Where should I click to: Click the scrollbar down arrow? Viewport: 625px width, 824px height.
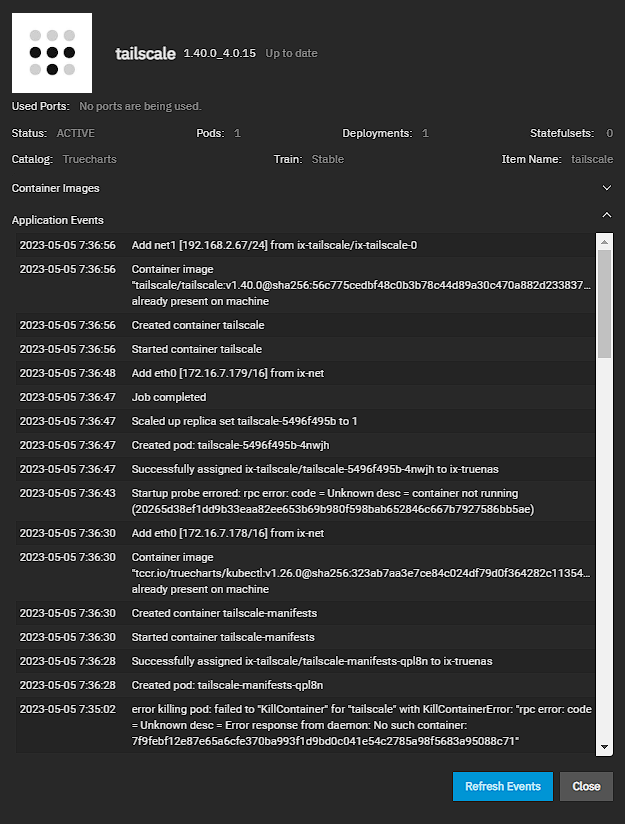tap(604, 747)
